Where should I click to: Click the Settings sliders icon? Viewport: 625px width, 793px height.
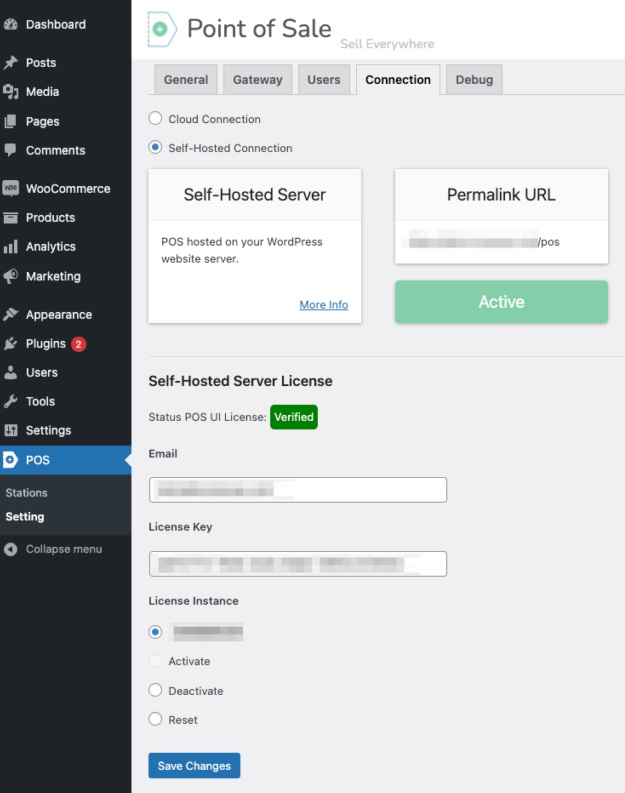[x=11, y=430]
